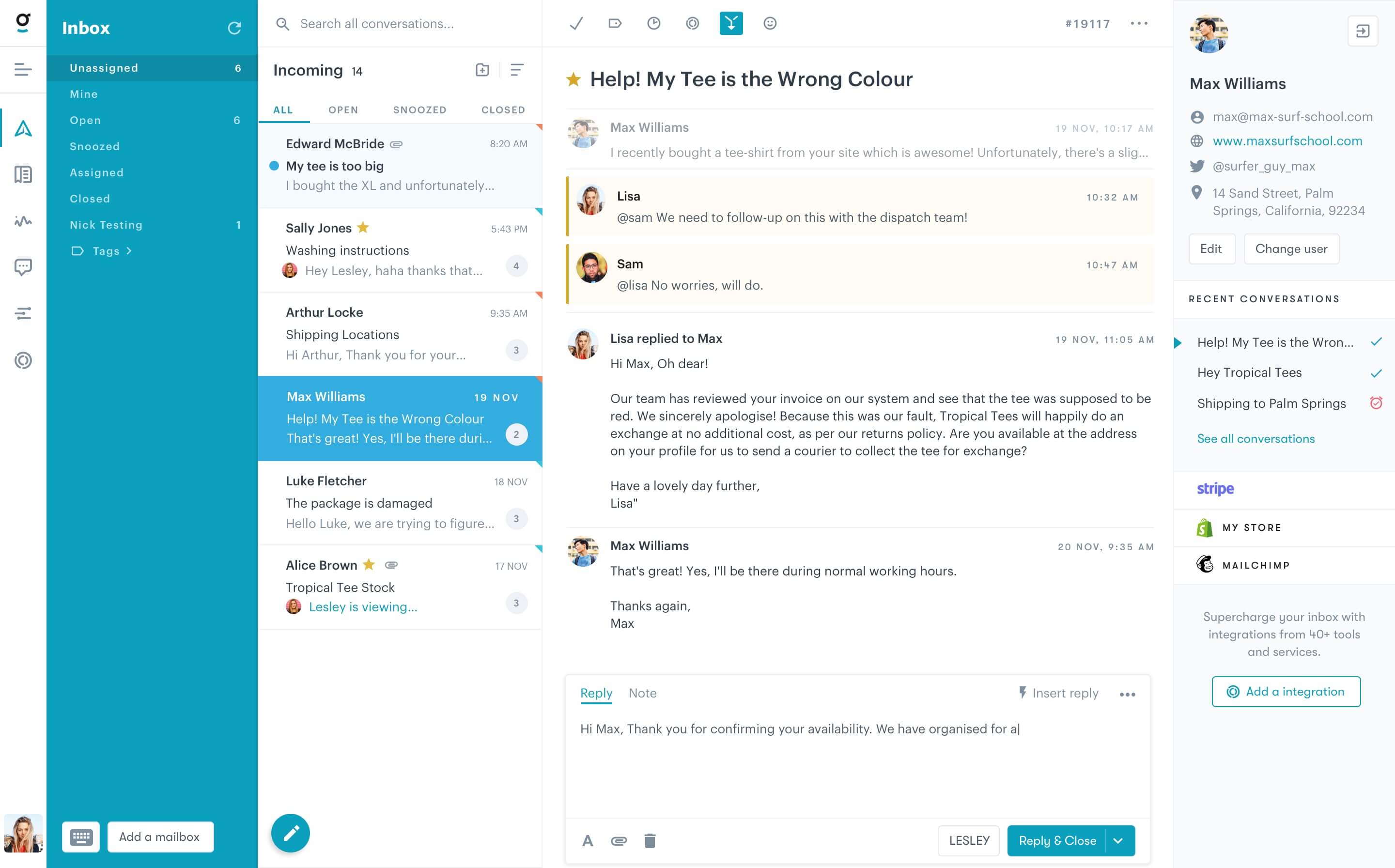The image size is (1395, 868).
Task: Click the tag/label icon in toolbar
Action: (614, 23)
